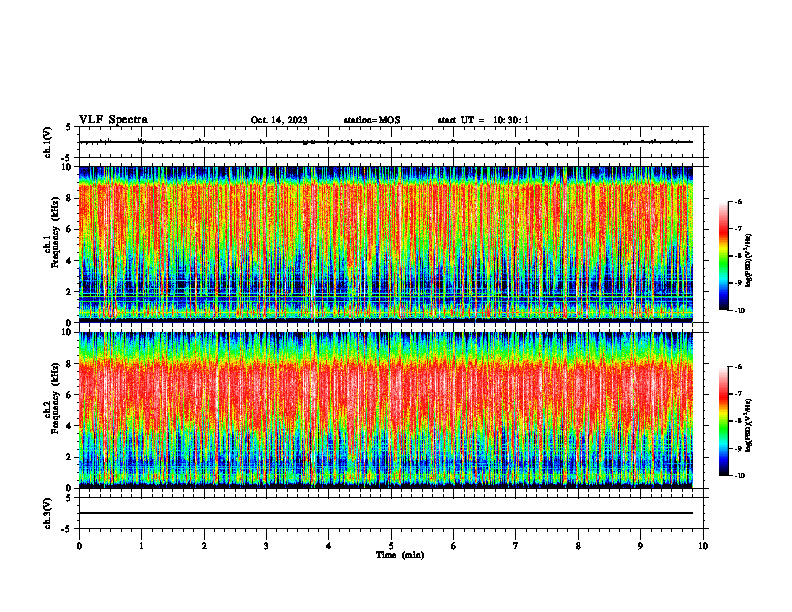This screenshot has width=792, height=612.
Task: Click the "Time (min)" axis label
Action: coord(400,555)
